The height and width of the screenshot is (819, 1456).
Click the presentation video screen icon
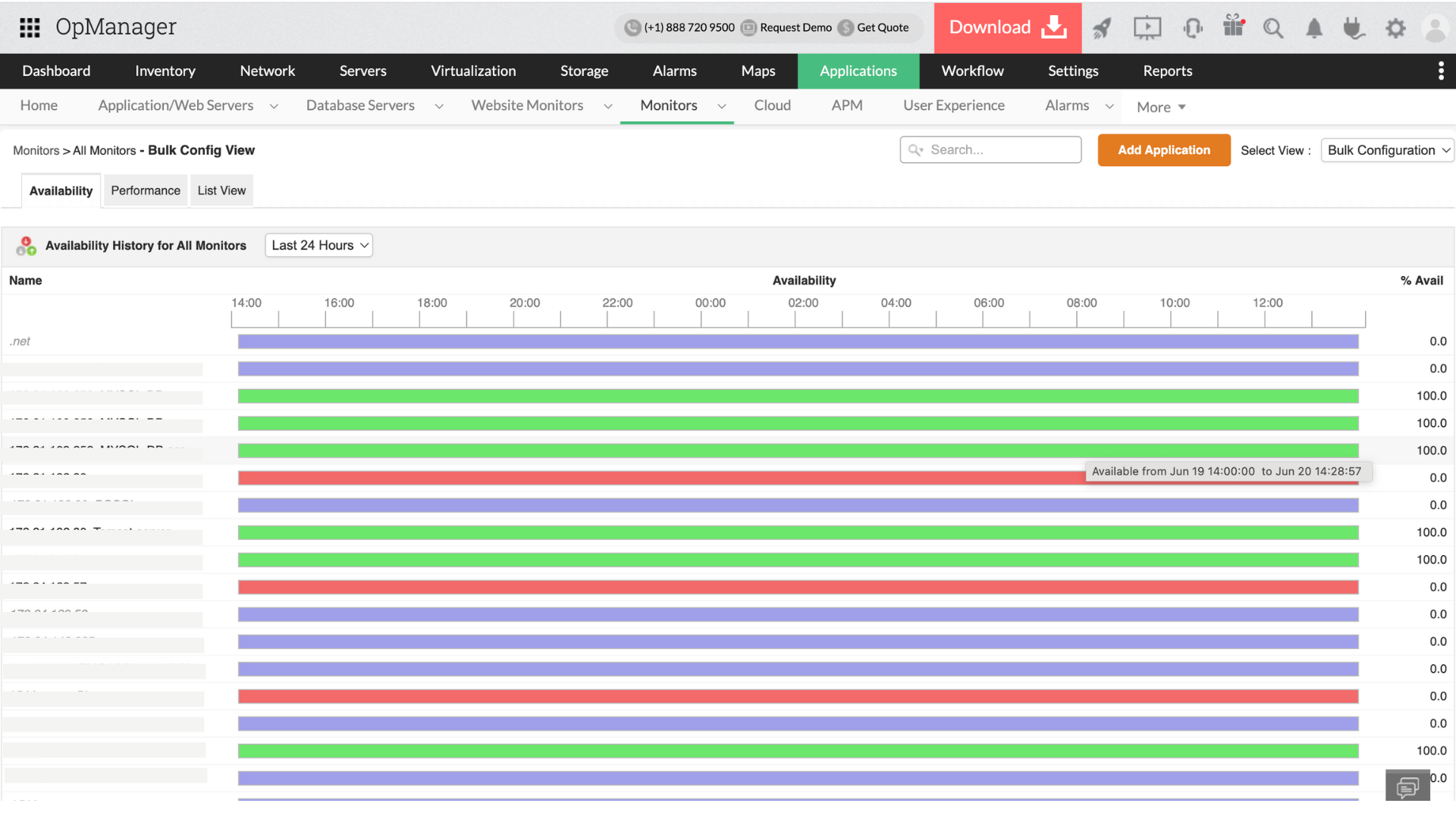point(1147,28)
